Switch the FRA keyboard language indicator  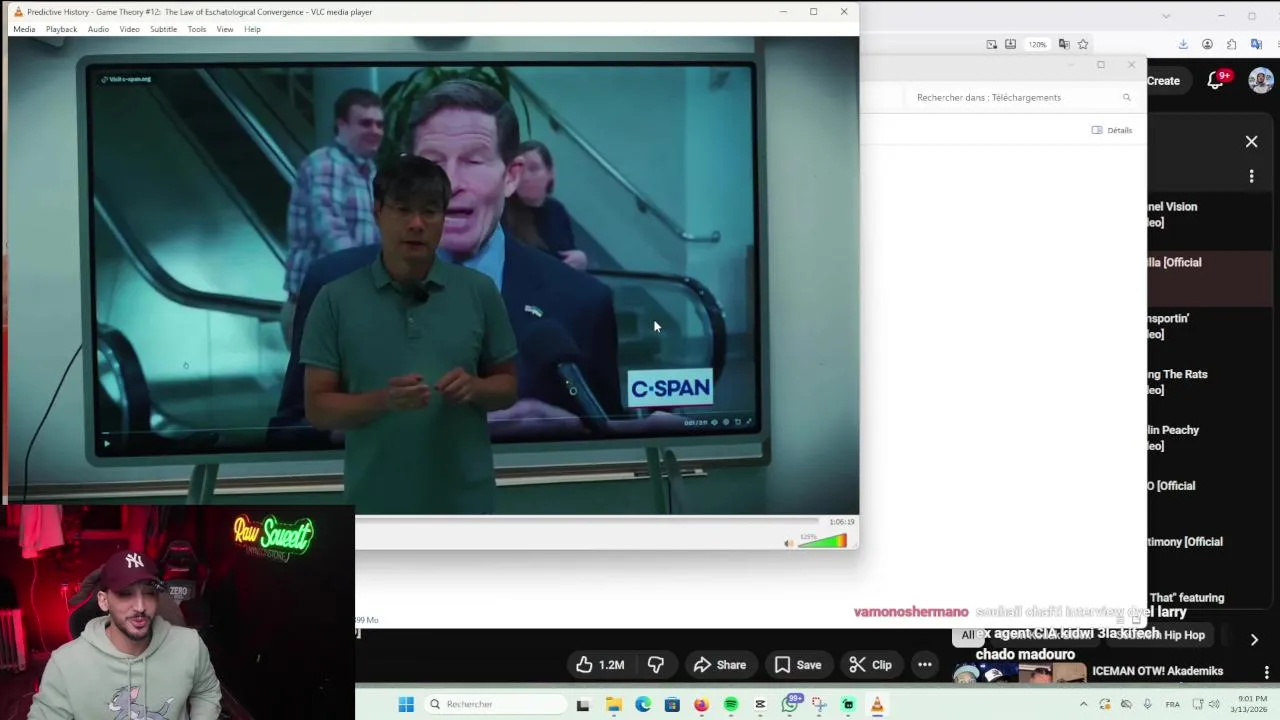pos(1171,704)
